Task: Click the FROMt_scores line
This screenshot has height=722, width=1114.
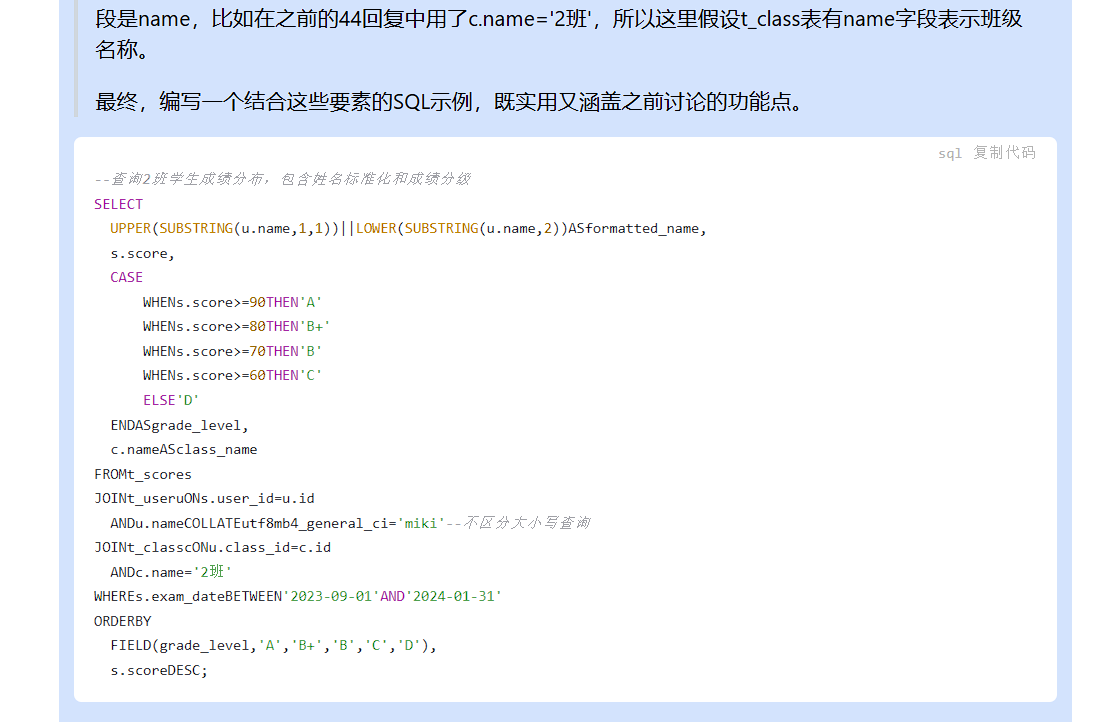Action: click(143, 475)
